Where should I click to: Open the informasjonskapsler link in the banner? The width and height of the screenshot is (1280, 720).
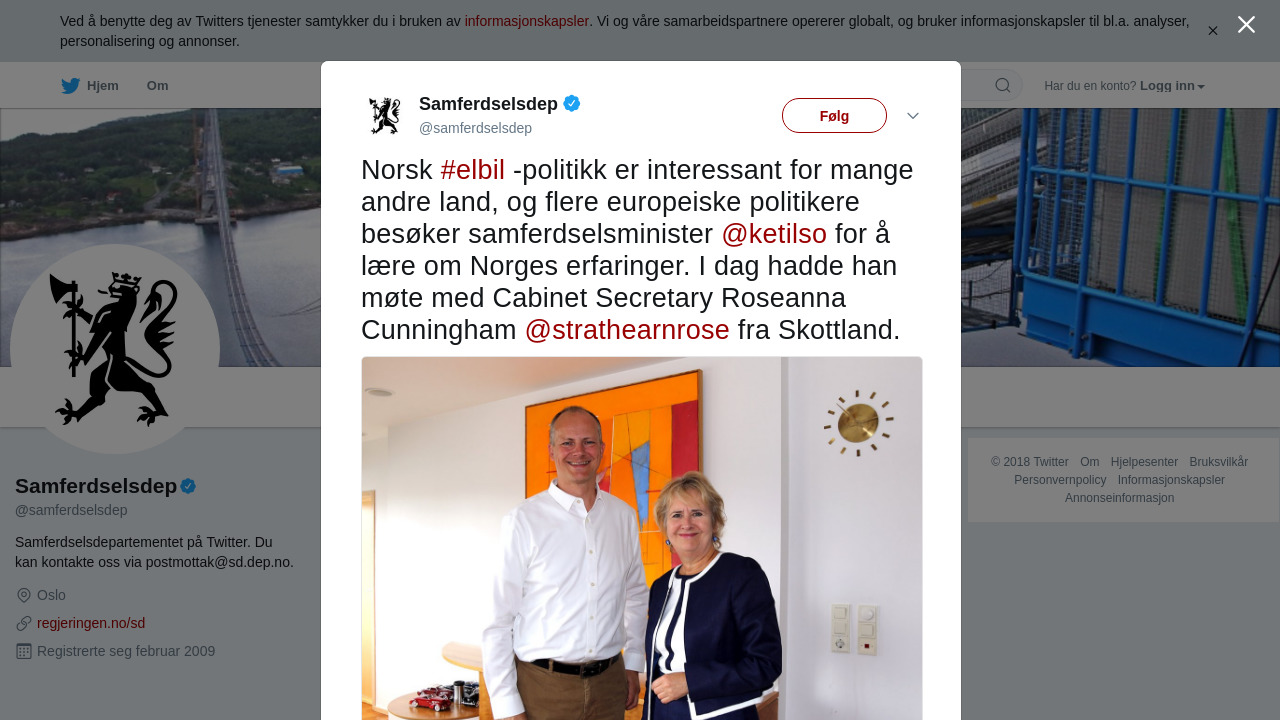pyautogui.click(x=527, y=21)
